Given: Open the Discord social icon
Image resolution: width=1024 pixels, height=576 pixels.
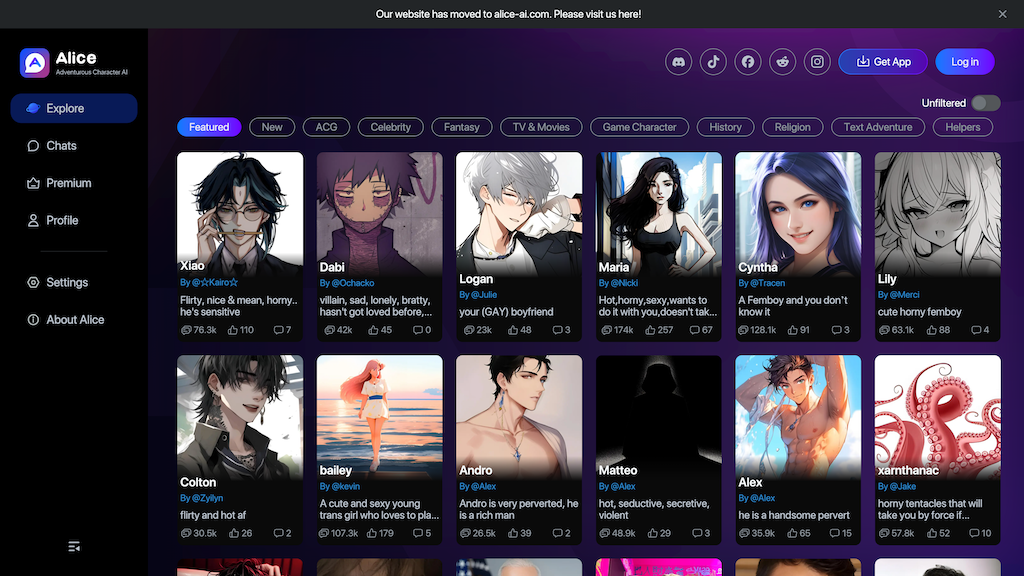Looking at the screenshot, I should pos(679,62).
